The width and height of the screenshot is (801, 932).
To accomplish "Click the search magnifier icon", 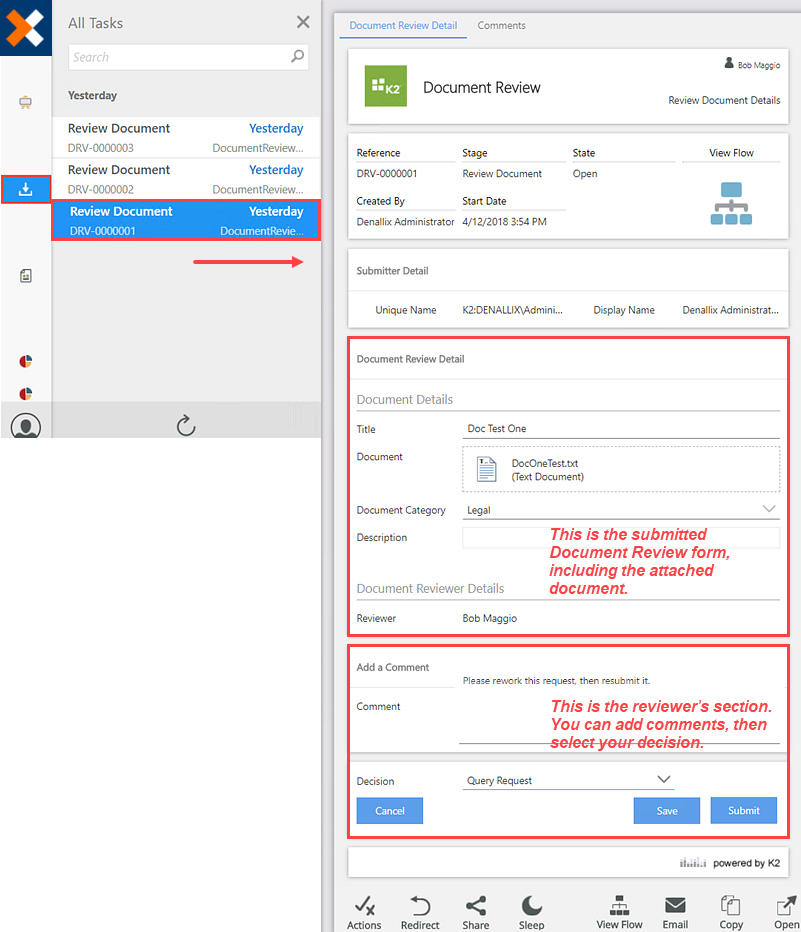I will 297,56.
